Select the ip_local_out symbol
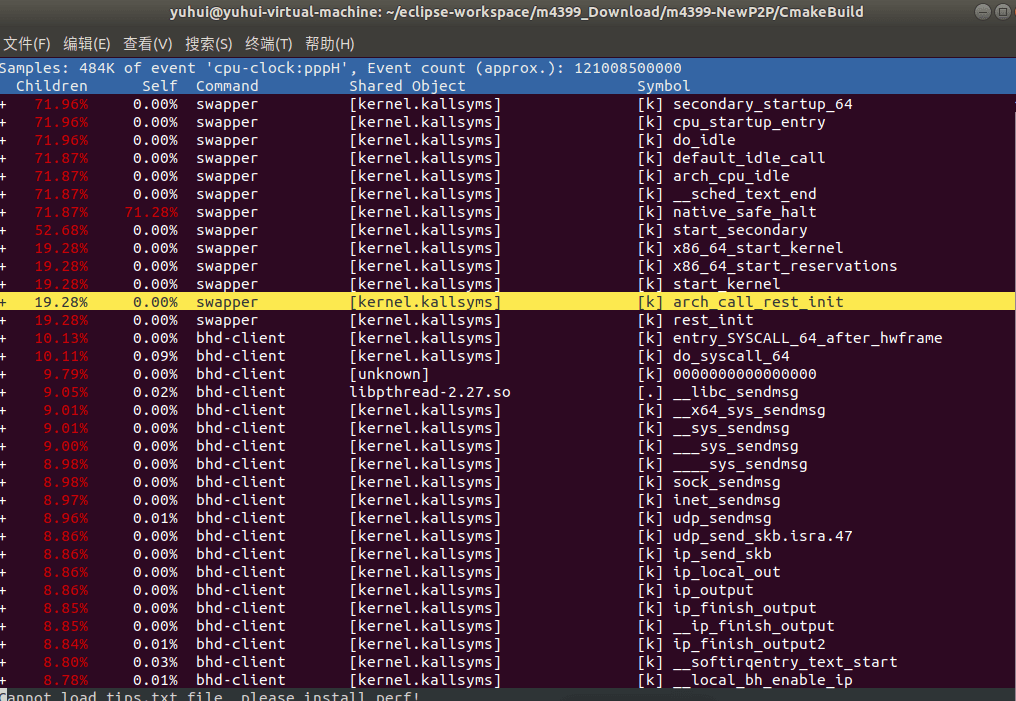The width and height of the screenshot is (1016, 701). [726, 573]
